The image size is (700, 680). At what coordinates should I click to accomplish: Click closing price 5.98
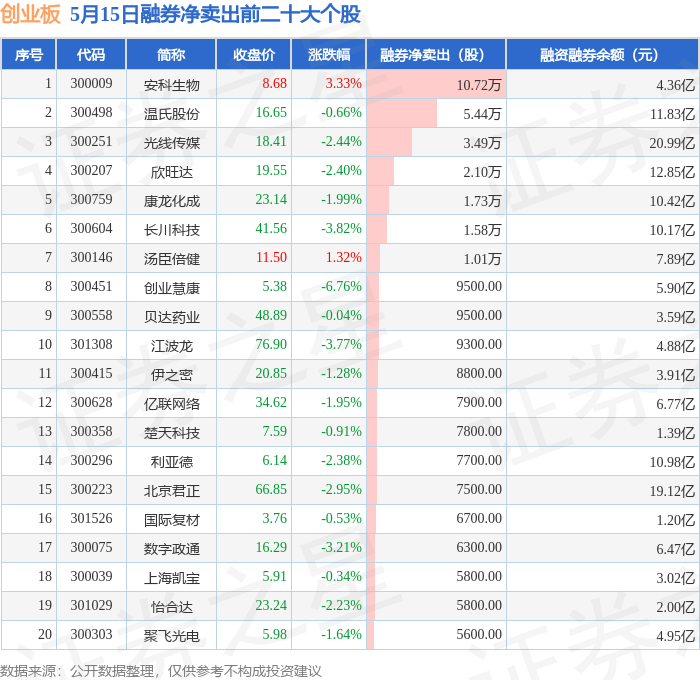[274, 635]
